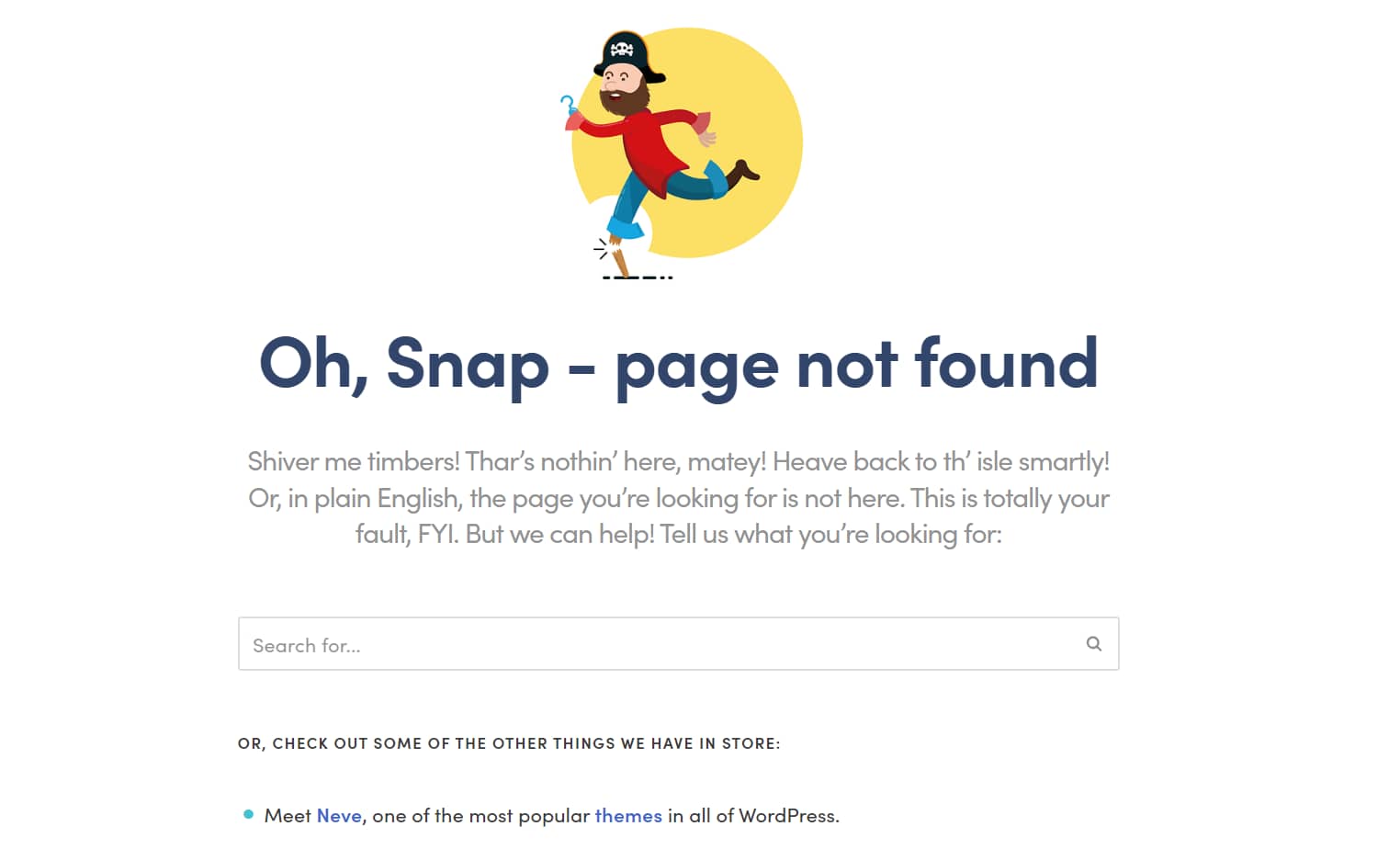Click the pirate's bearded face
The image size is (1400, 849).
click(624, 89)
